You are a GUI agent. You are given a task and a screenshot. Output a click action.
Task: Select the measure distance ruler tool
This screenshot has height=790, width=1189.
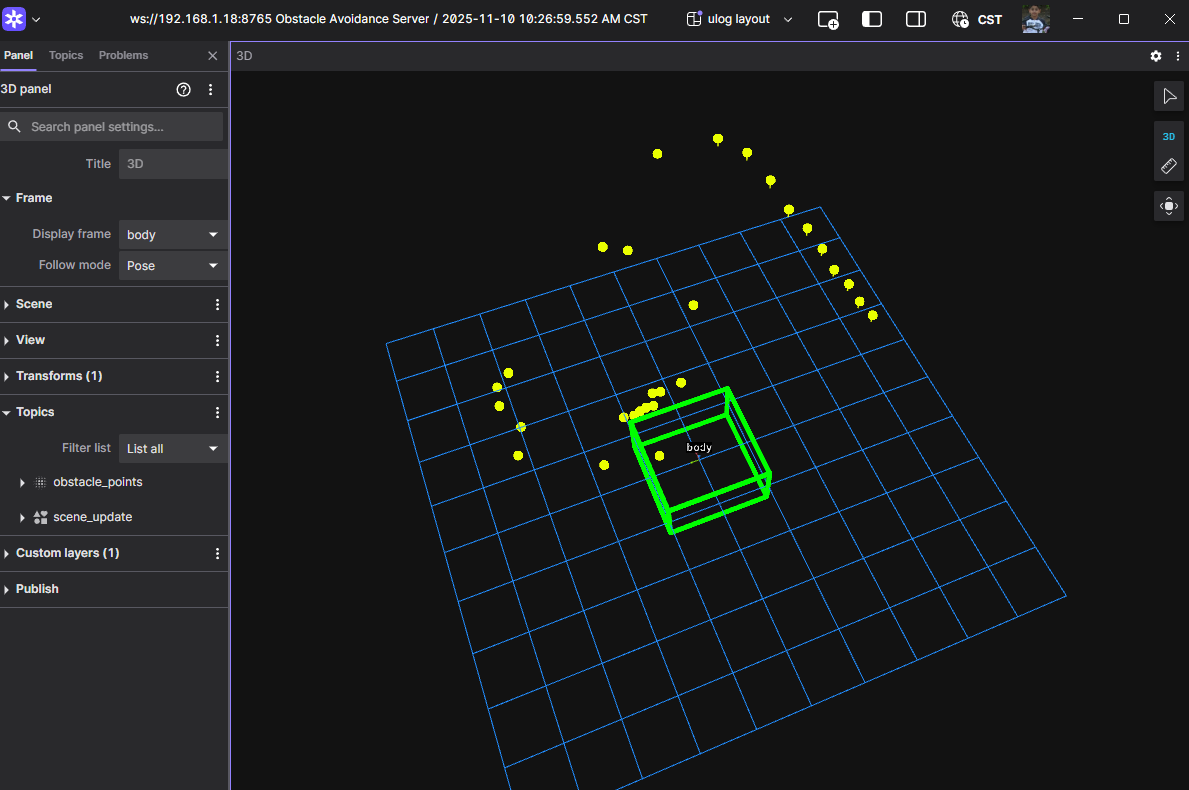tap(1168, 166)
